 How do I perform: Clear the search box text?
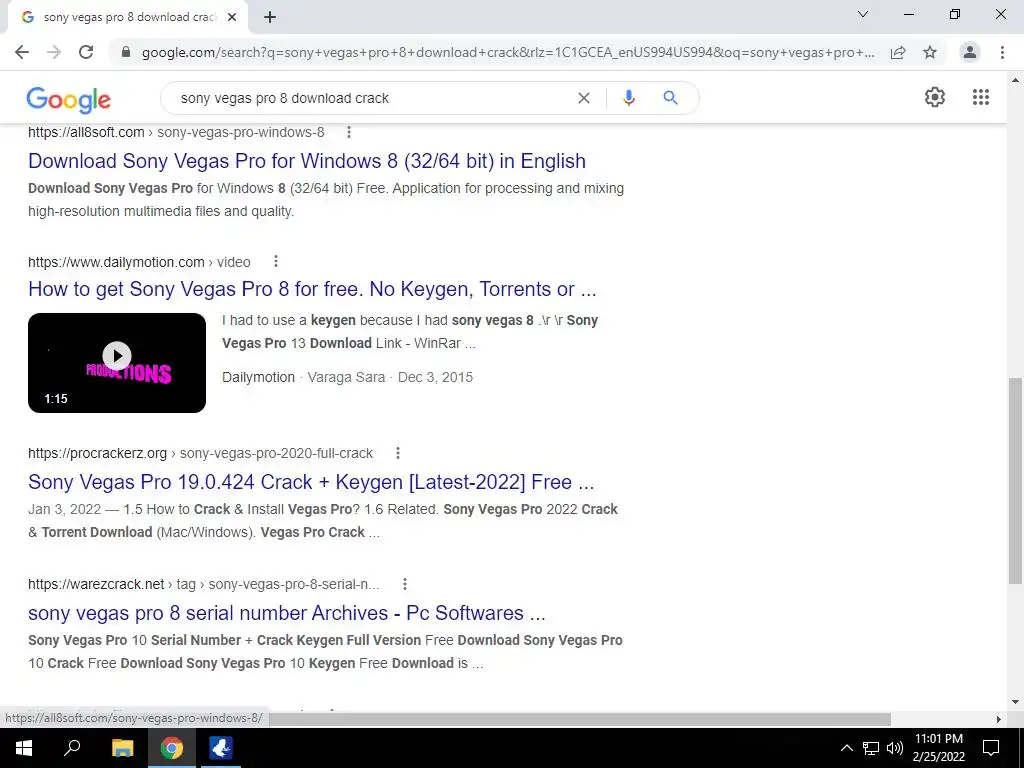pos(584,98)
